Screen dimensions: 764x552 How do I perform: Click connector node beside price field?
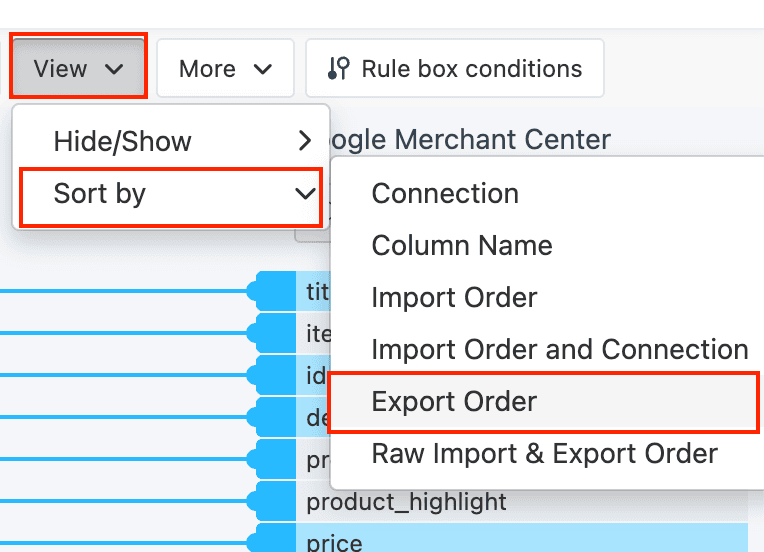273,542
